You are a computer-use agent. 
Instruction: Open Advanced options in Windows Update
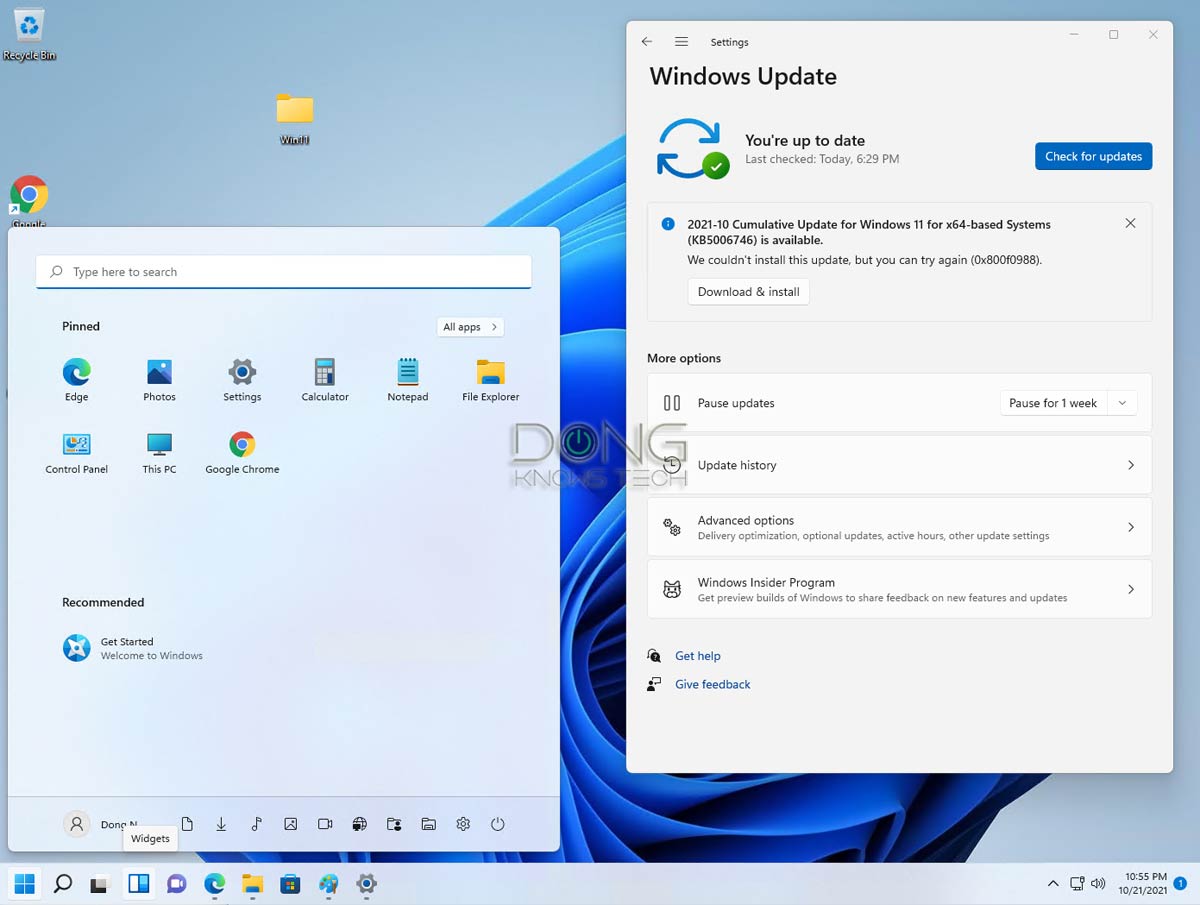[900, 527]
